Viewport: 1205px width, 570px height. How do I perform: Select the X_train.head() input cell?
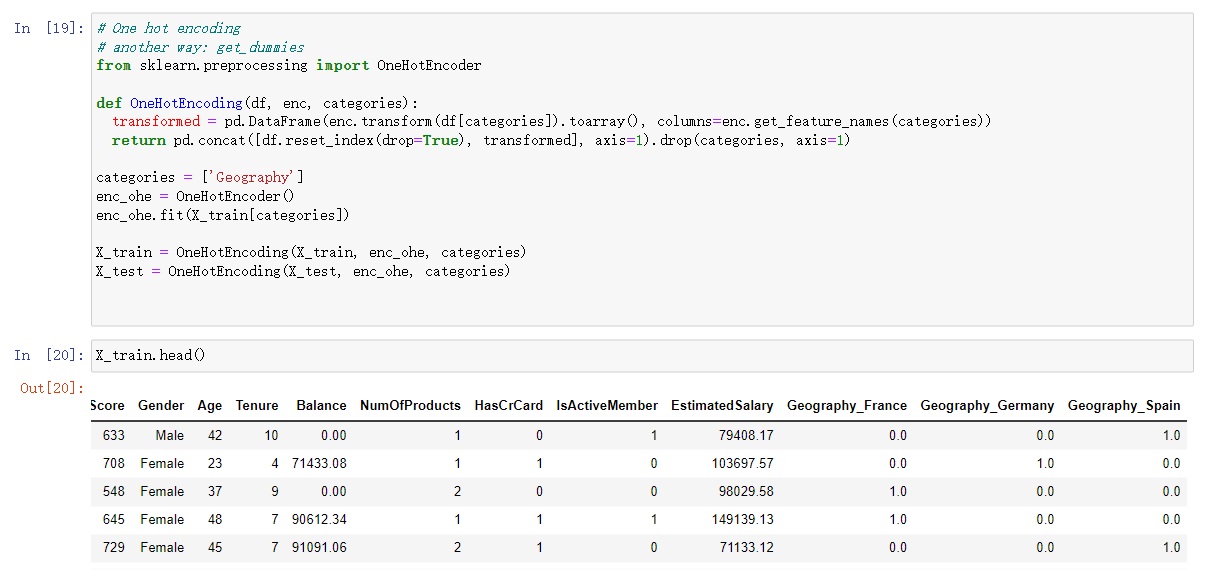641,356
